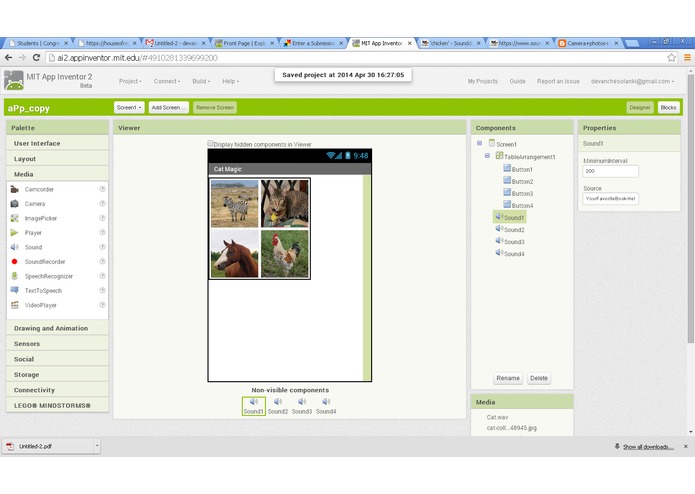Select the Camcorder component in Media palette

pyautogui.click(x=39, y=189)
